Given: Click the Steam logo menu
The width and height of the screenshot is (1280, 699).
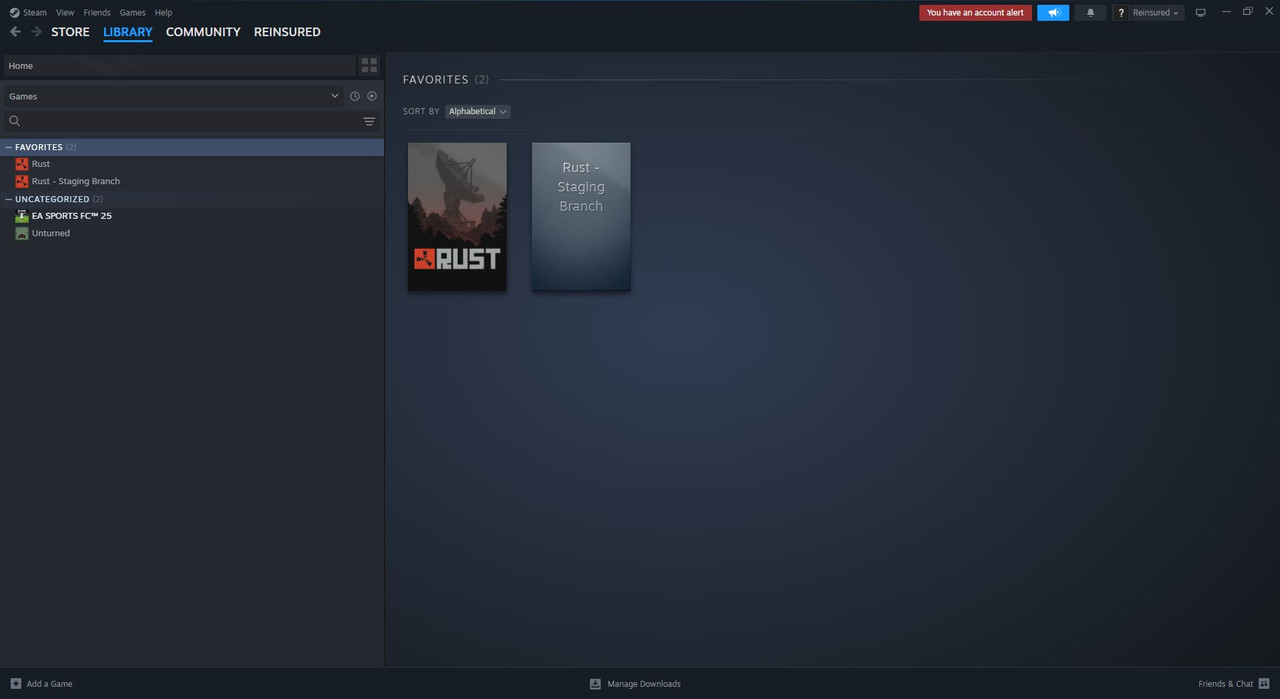Looking at the screenshot, I should (x=28, y=13).
